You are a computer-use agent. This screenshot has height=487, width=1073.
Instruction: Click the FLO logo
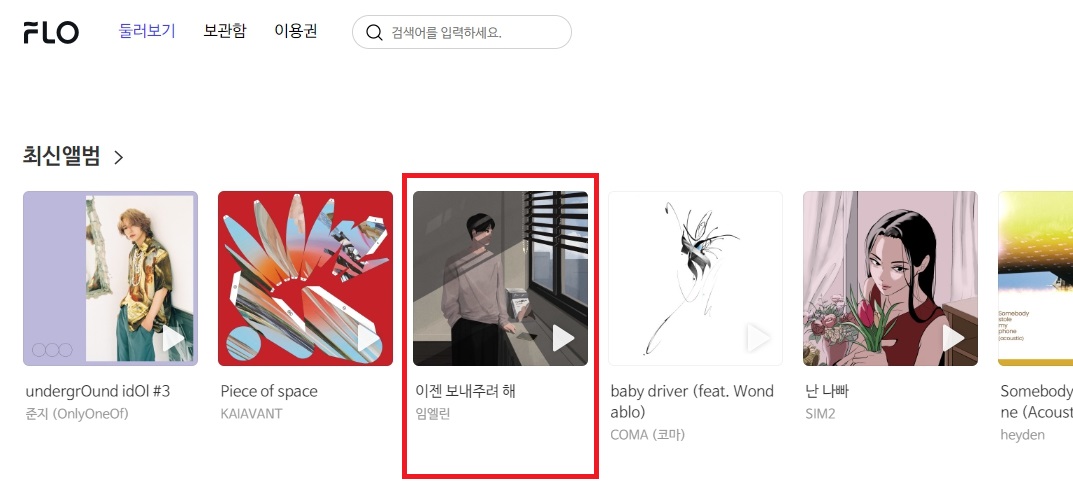pyautogui.click(x=51, y=32)
